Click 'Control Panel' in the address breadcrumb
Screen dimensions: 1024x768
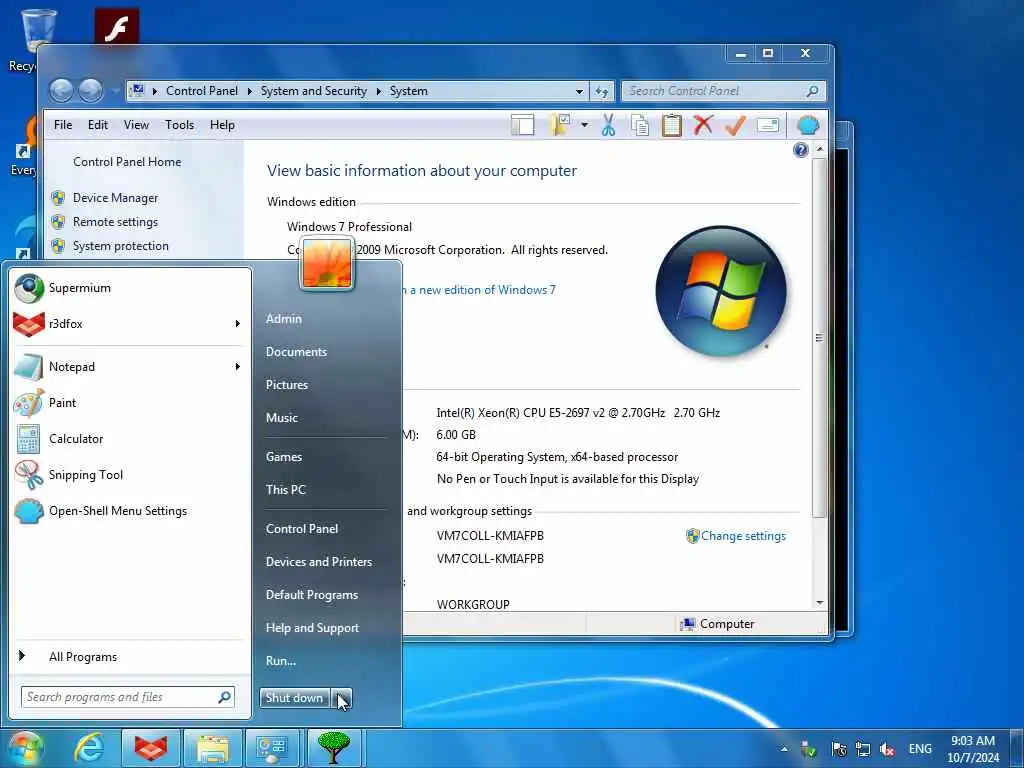202,91
